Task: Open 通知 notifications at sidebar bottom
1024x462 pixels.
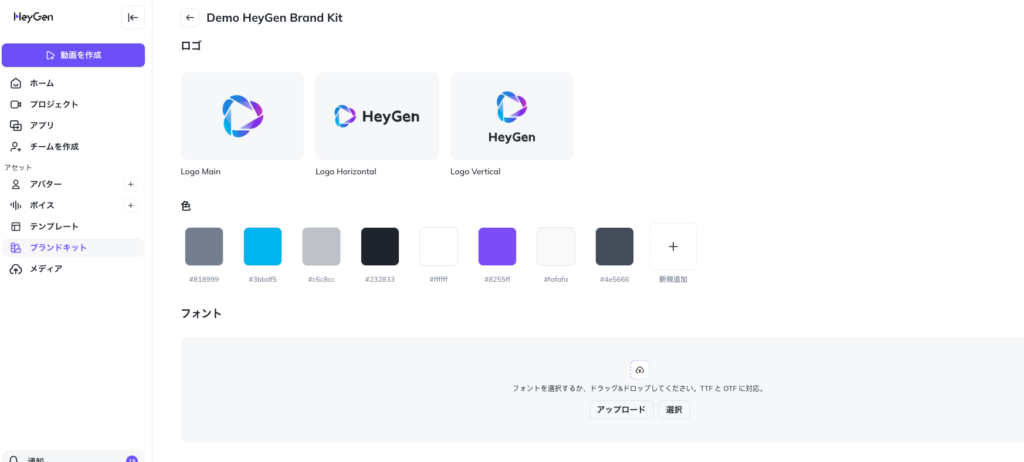Action: [73, 457]
